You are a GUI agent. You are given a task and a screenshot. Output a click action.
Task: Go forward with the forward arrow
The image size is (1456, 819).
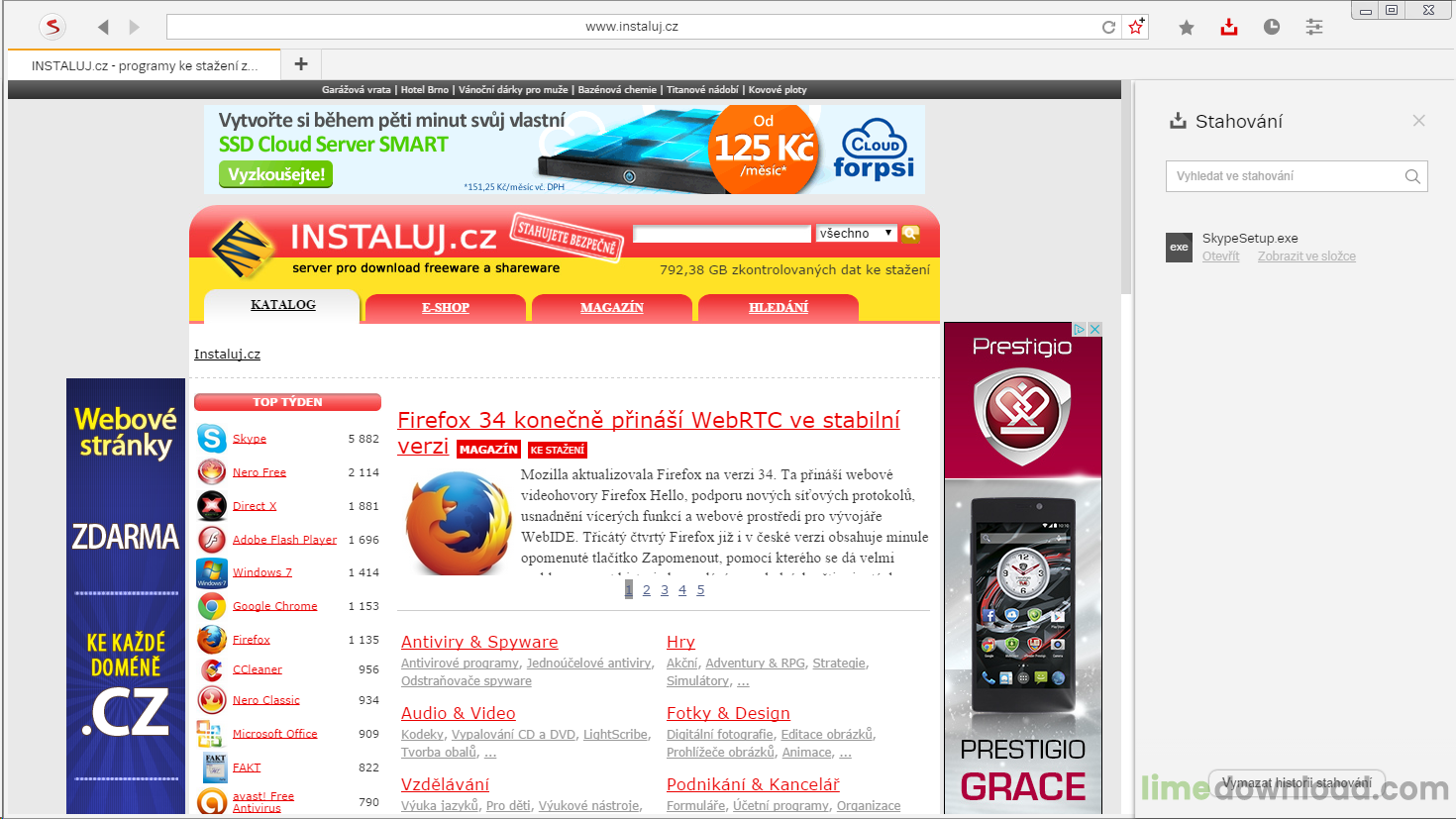click(x=135, y=27)
